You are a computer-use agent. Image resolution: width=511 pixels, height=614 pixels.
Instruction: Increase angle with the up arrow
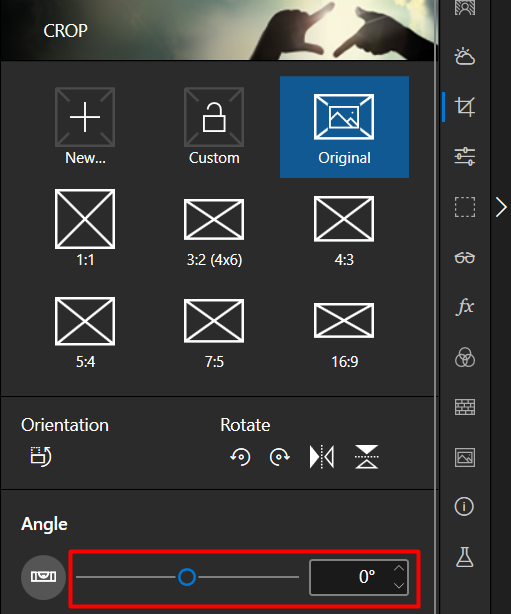(x=399, y=568)
